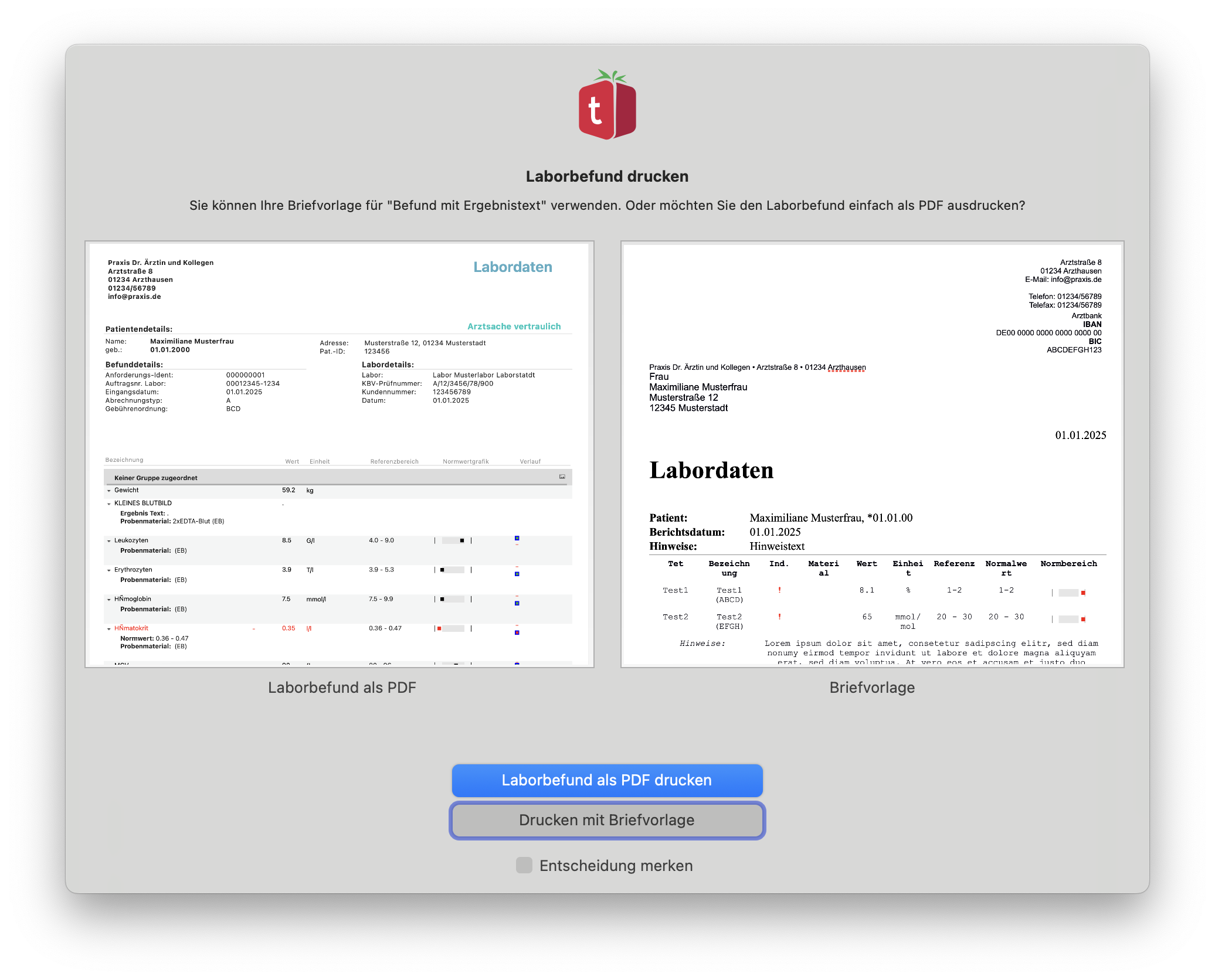Click the 'Laborbefund drucken' dialog title
This screenshot has height=980, width=1215.
click(607, 176)
